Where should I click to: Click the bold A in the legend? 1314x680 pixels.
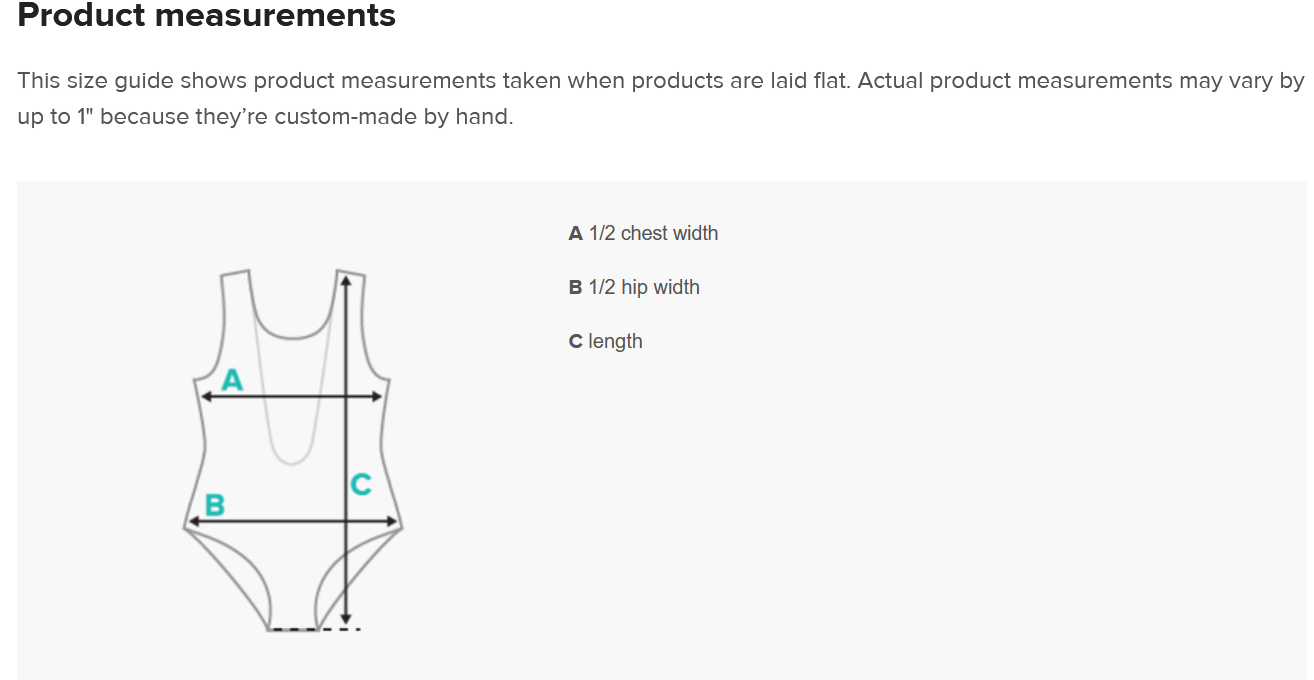[575, 233]
